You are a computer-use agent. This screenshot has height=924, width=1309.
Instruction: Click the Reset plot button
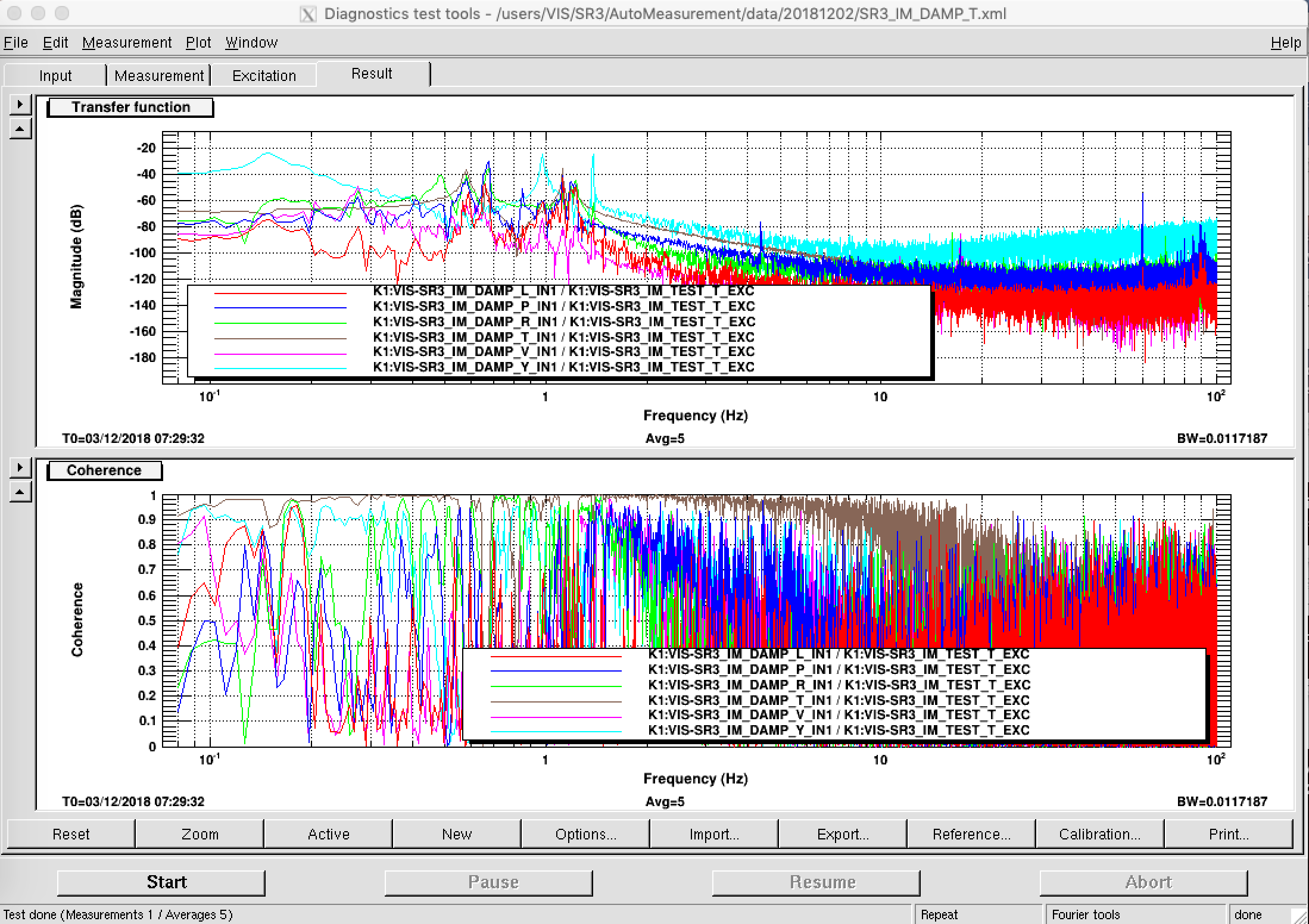pyautogui.click(x=71, y=834)
